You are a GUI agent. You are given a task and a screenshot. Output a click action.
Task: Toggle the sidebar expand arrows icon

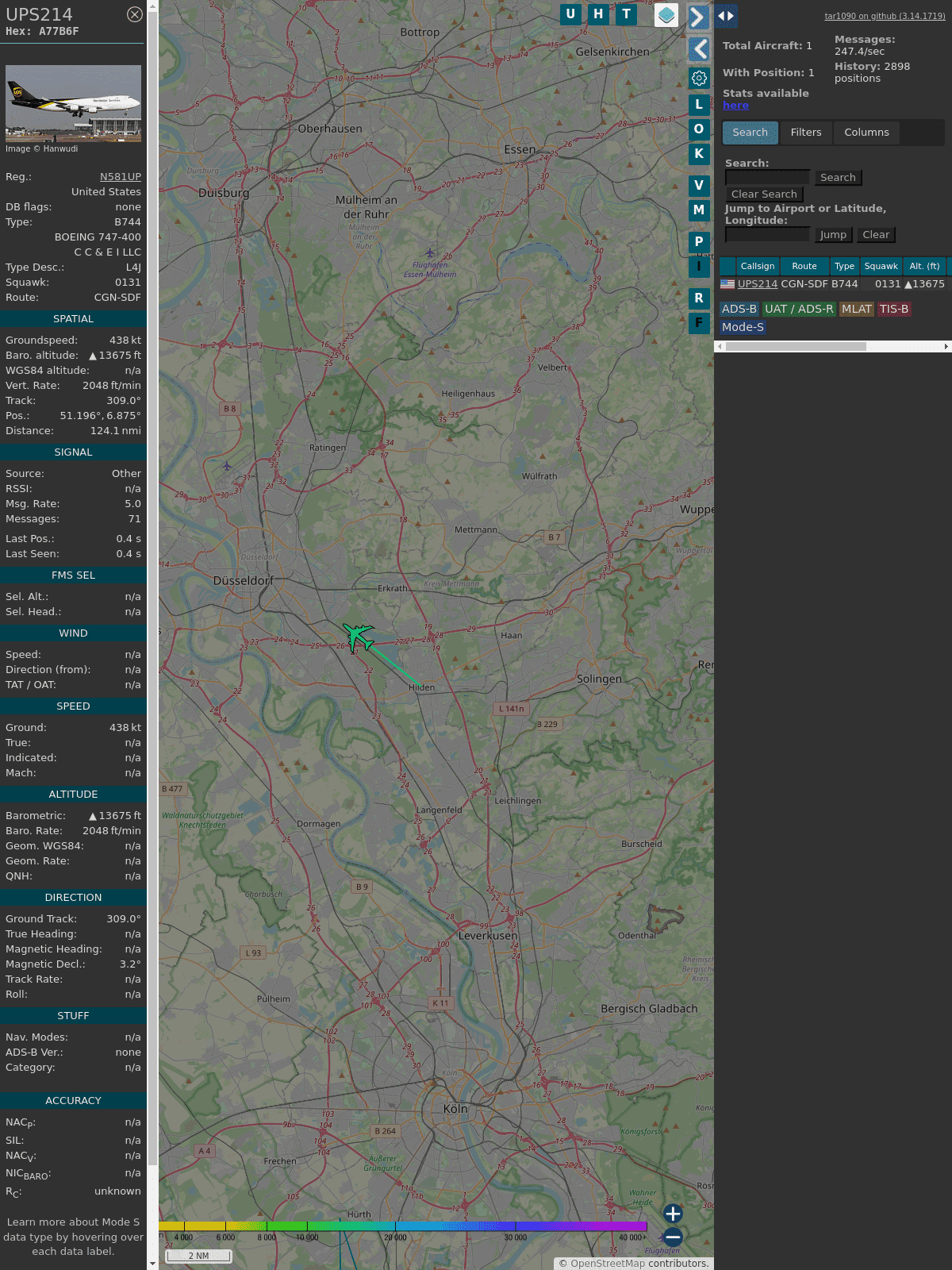[726, 16]
